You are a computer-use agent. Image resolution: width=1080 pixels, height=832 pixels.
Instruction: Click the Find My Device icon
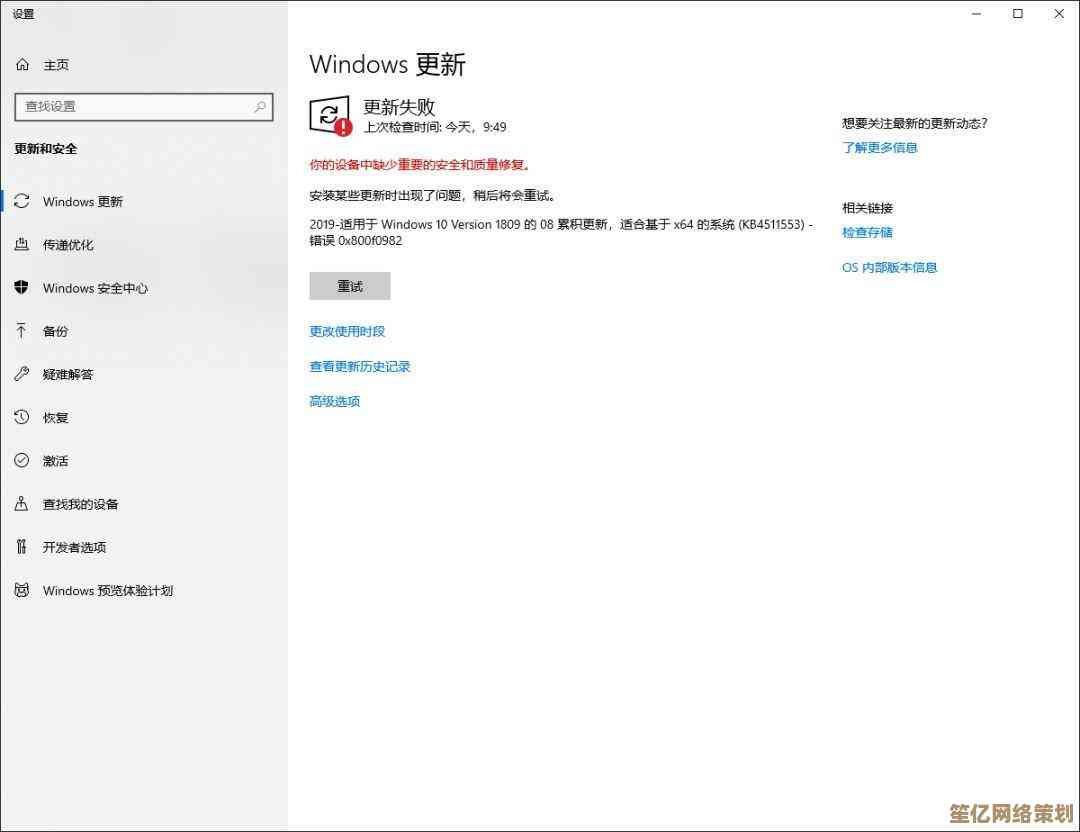click(22, 504)
